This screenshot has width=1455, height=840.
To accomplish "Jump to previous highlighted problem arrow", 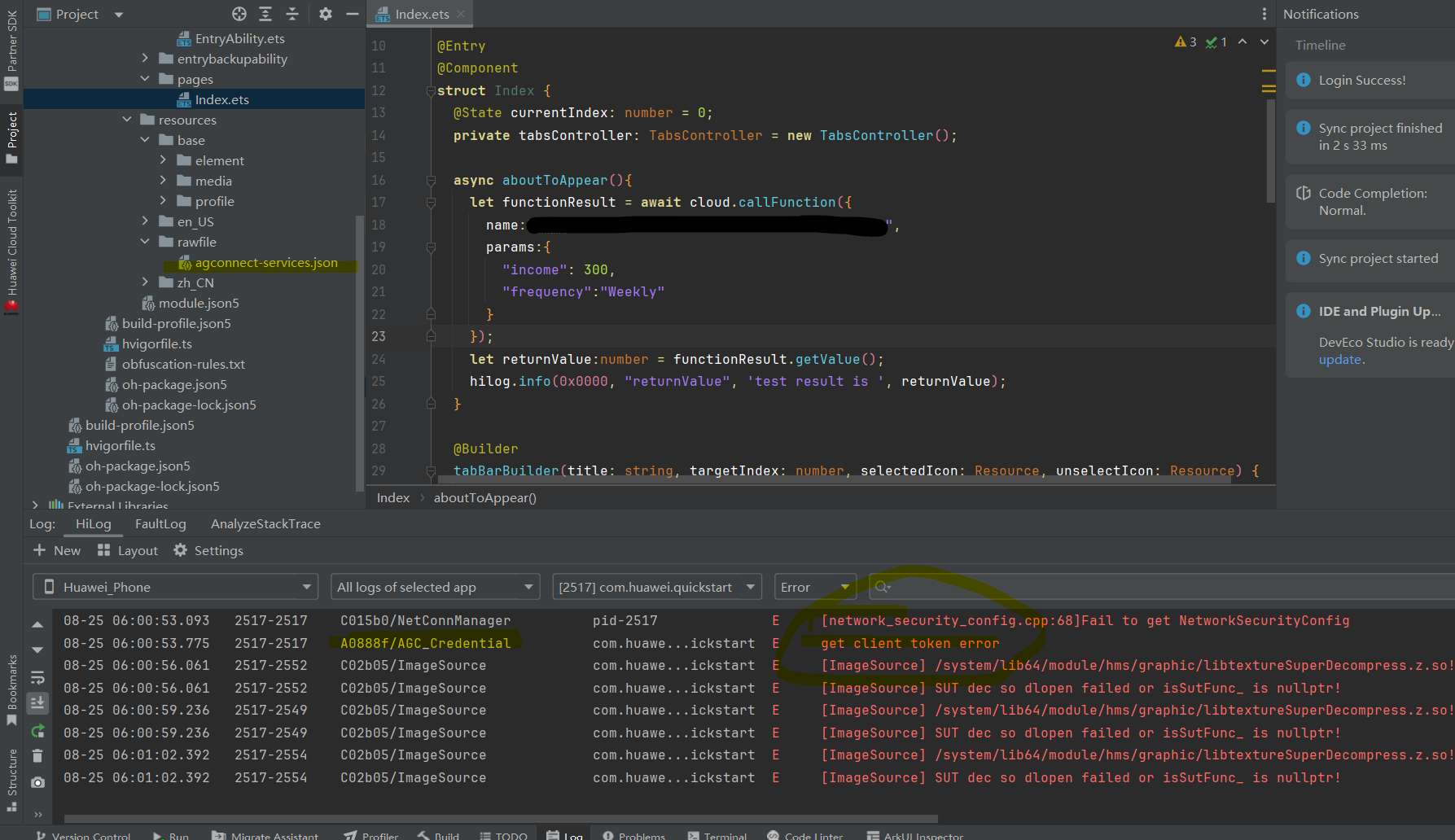I will tap(1242, 42).
